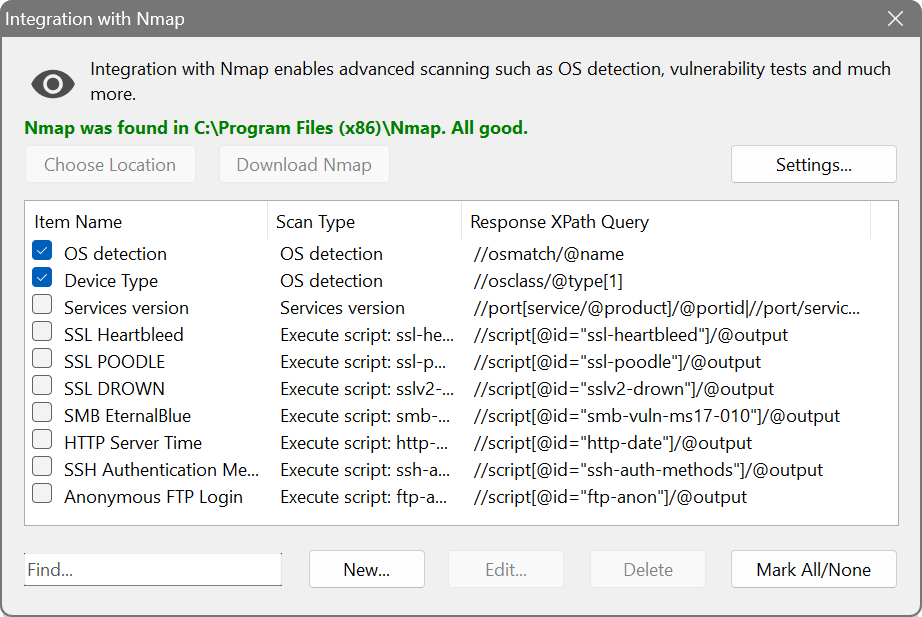922x617 pixels.
Task: Focus the Find... search field
Action: [x=153, y=569]
